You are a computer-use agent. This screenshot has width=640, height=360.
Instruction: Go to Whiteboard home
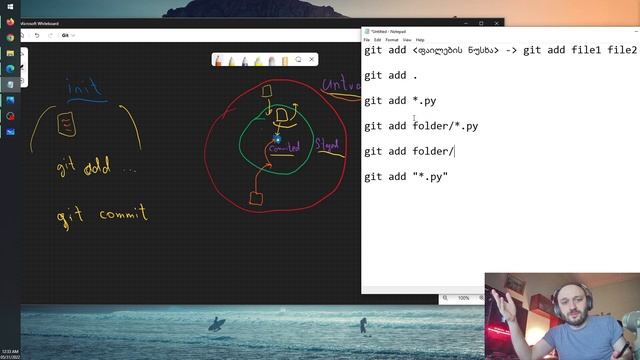point(23,36)
